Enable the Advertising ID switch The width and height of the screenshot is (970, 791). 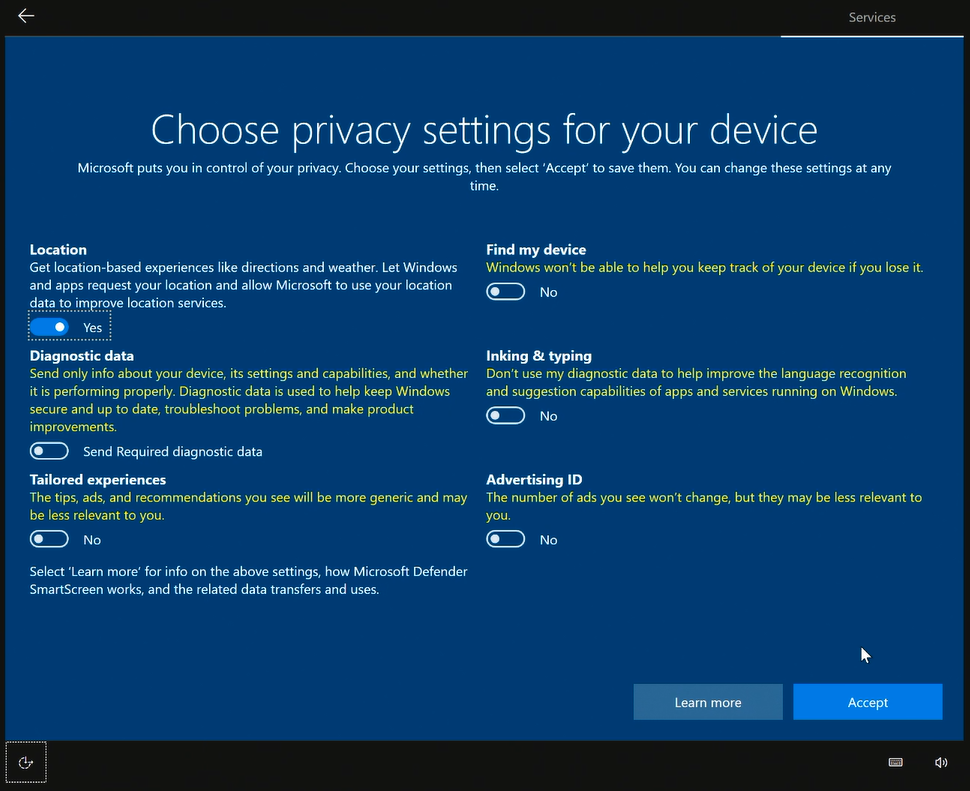click(x=505, y=539)
